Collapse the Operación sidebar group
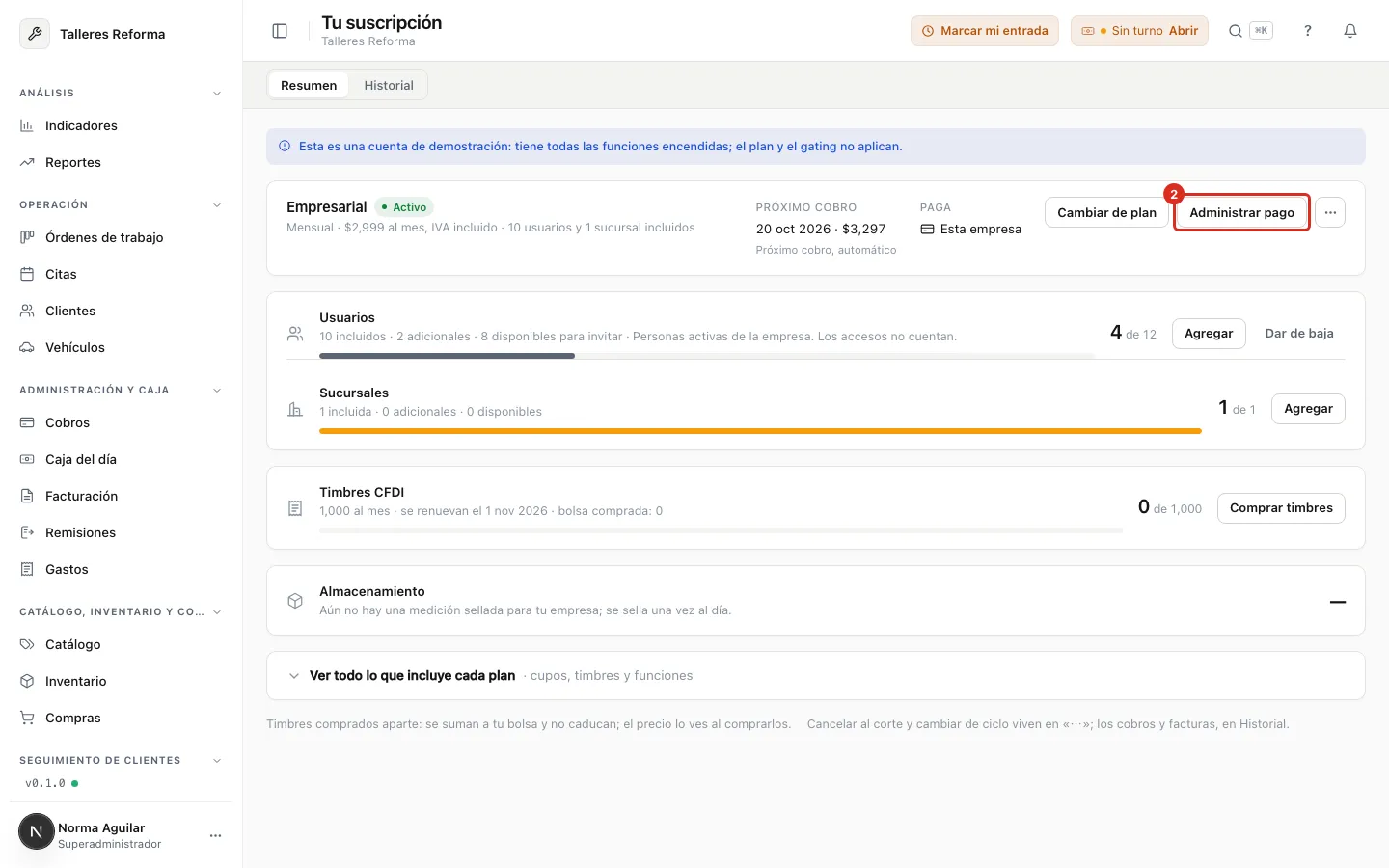This screenshot has width=1389, height=868. pos(217,205)
